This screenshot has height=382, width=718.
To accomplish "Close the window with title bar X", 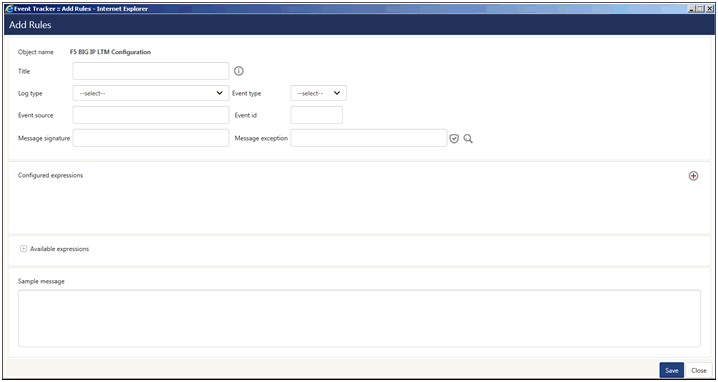I will click(x=709, y=9).
